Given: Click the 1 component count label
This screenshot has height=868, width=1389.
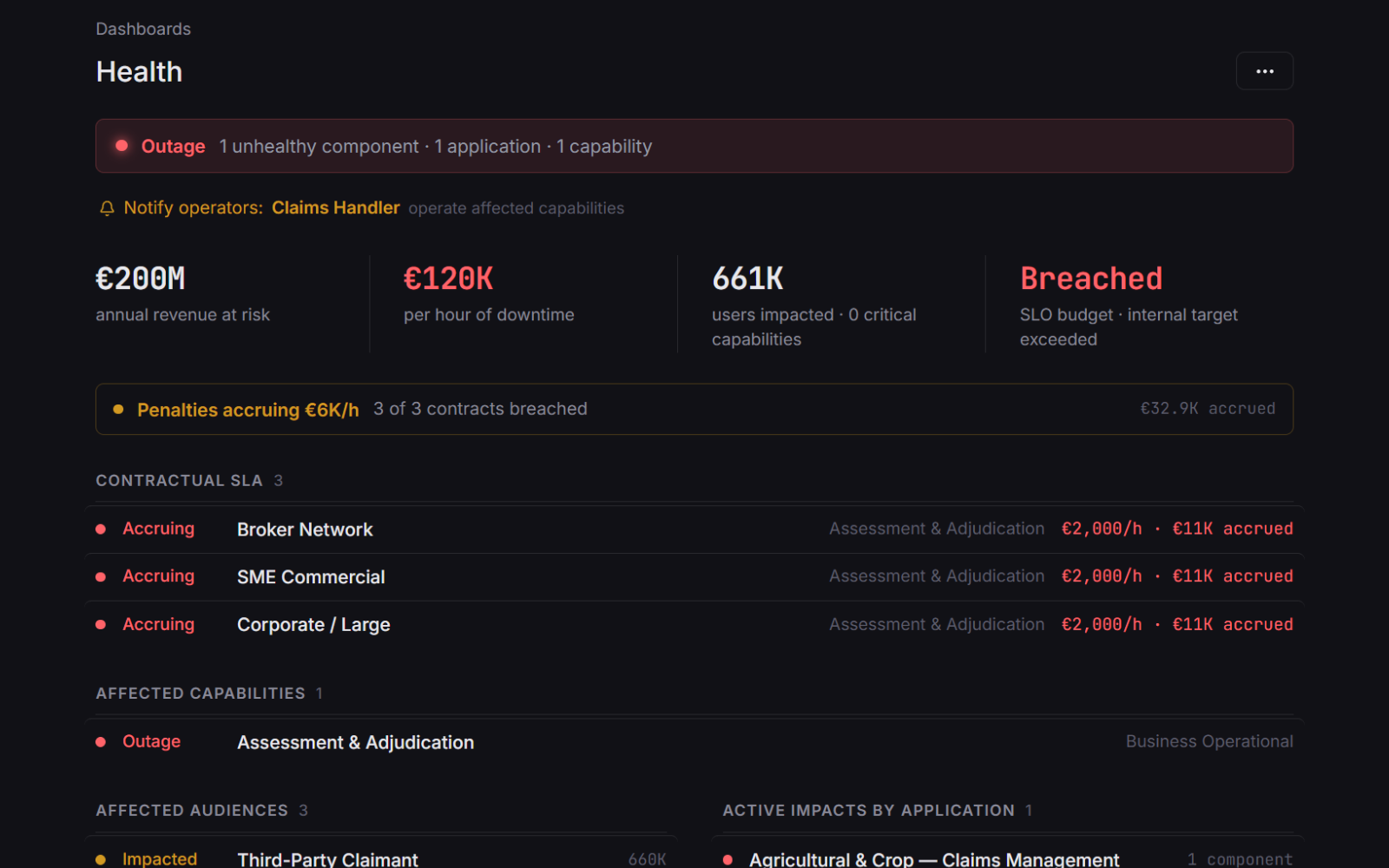Looking at the screenshot, I should coord(1240,858).
